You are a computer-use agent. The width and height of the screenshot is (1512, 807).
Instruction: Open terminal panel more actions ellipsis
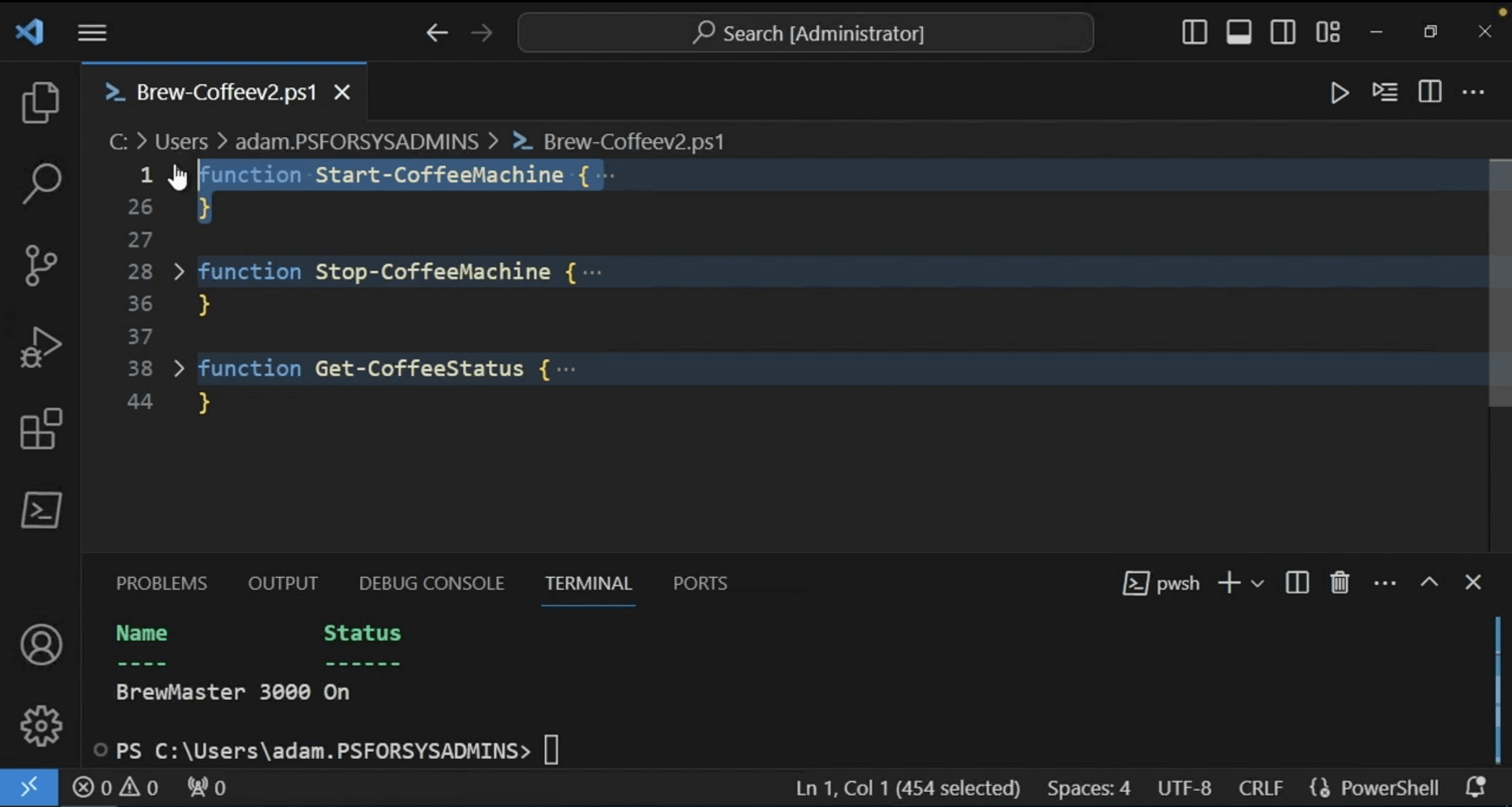[1384, 583]
